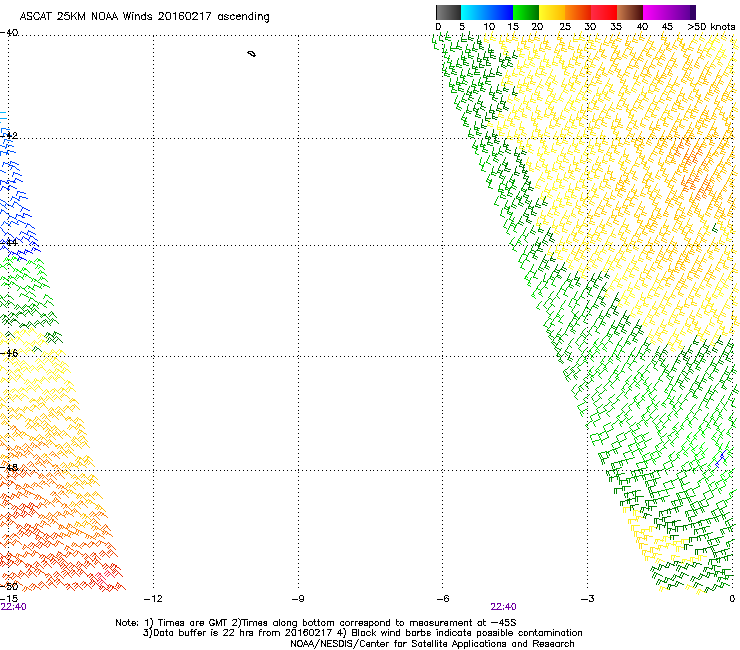Click the NOAA/NESDIS credit line
Screen dimensions: 740x650
(432, 644)
